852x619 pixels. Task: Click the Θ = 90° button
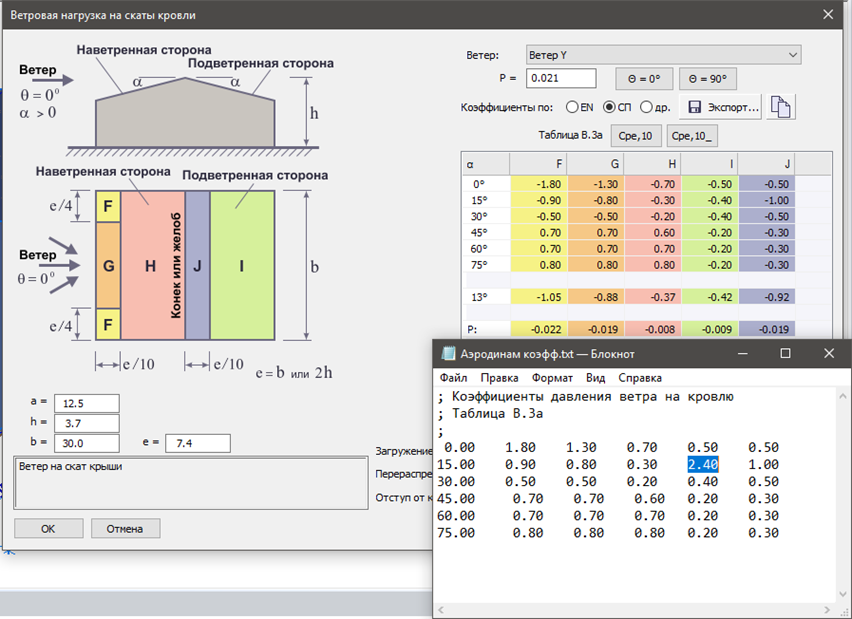tap(708, 79)
